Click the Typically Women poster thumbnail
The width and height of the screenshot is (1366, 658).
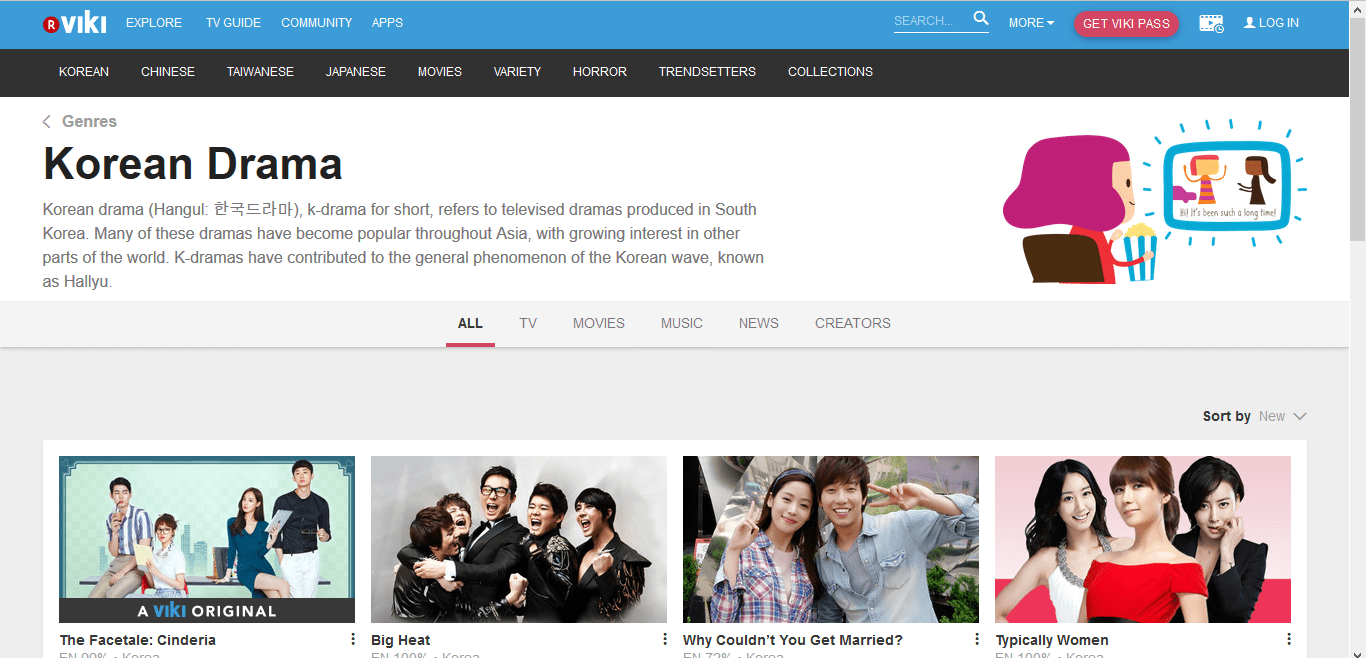(1143, 540)
